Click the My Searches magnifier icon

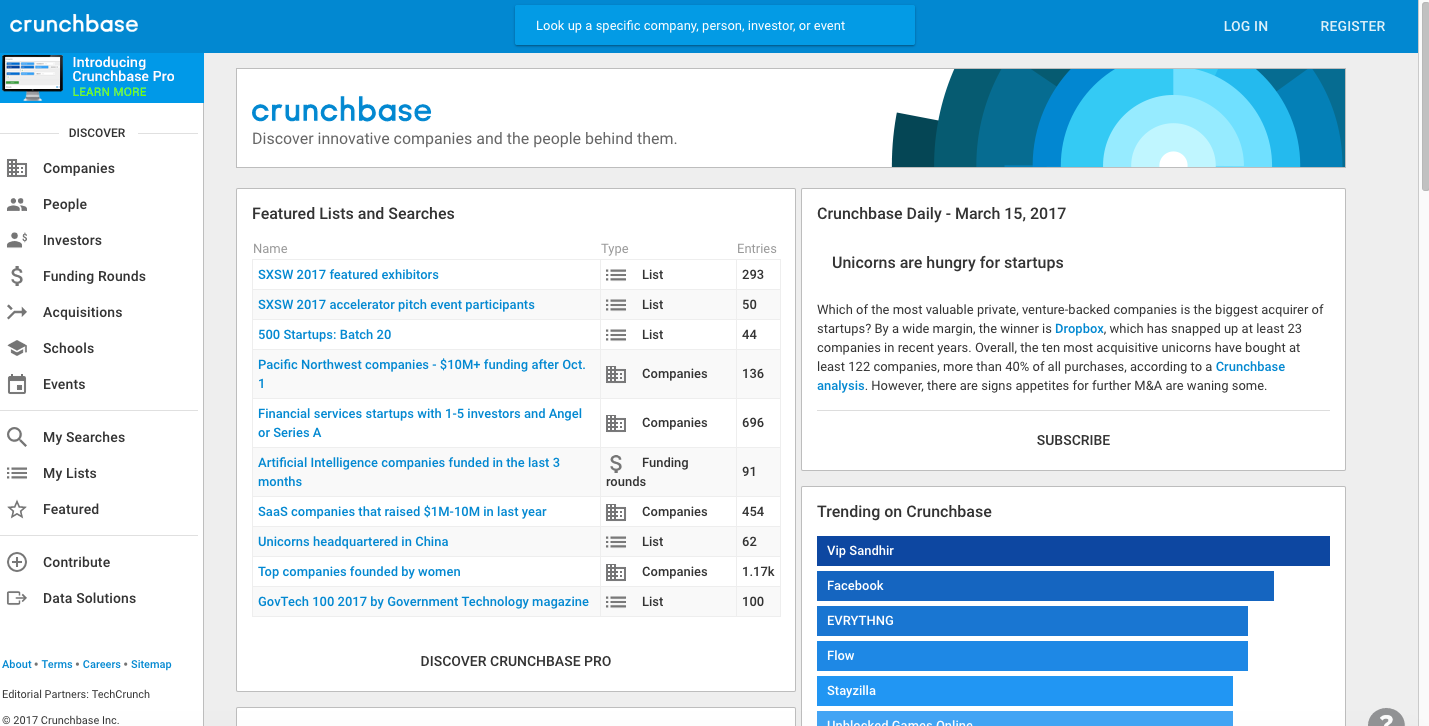17,437
